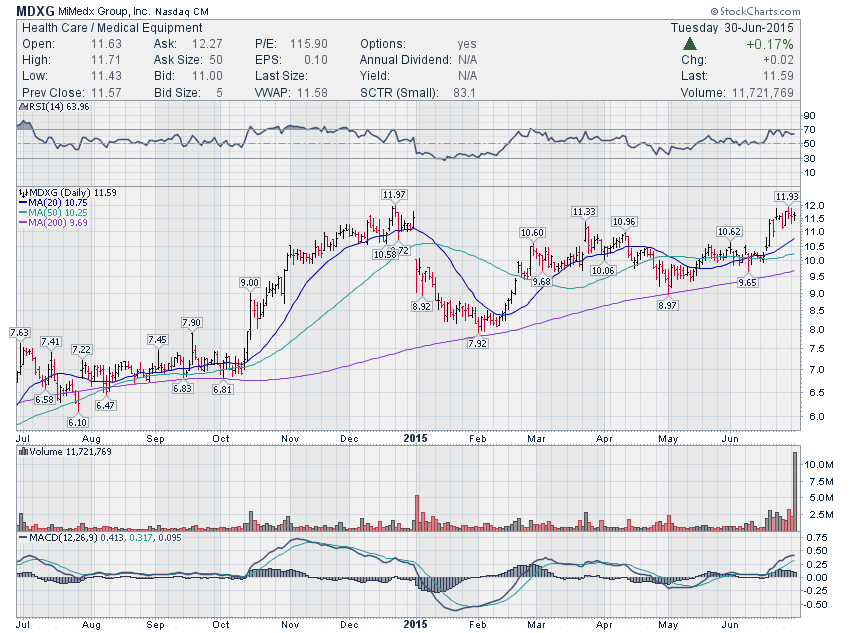Click the VWAP value 11.58
This screenshot has width=850, height=633.
click(312, 93)
